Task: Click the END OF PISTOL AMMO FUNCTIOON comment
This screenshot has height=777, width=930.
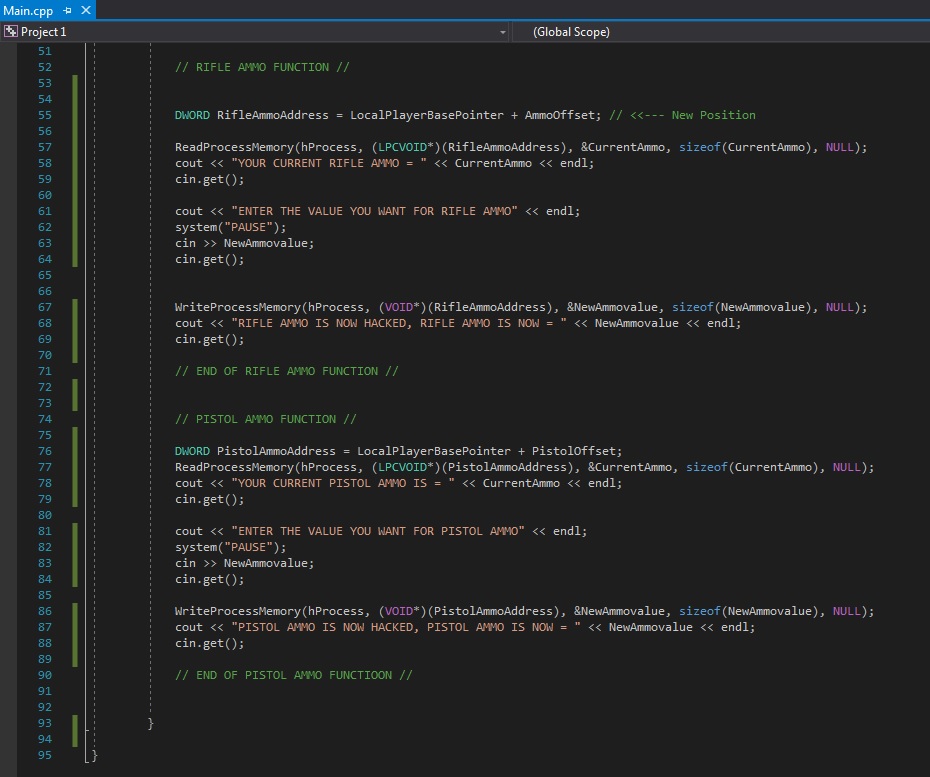Action: pos(293,675)
